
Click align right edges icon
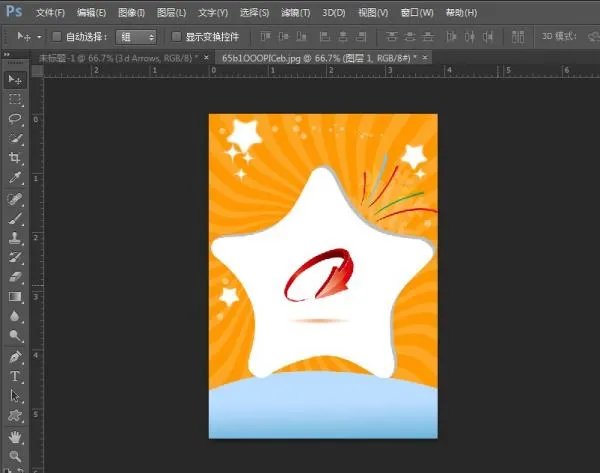(x=361, y=37)
